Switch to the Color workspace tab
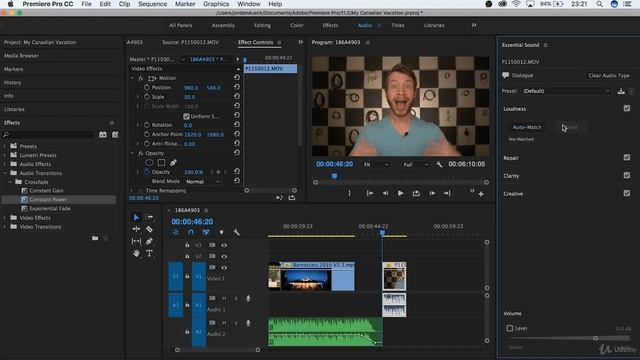The image size is (640, 360). [297, 25]
